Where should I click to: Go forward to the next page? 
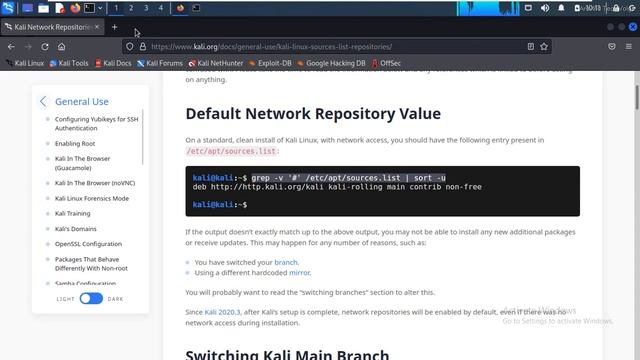pos(28,47)
